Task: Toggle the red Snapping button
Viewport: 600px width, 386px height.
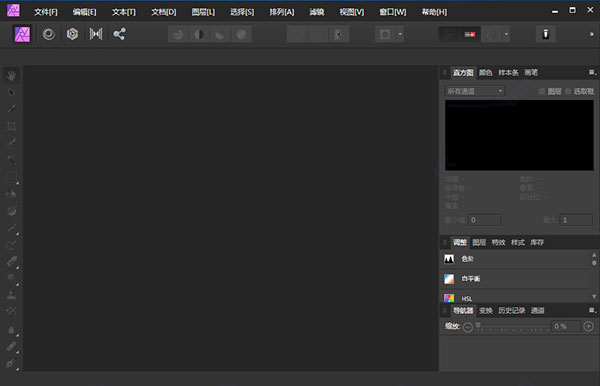Action: coord(470,34)
